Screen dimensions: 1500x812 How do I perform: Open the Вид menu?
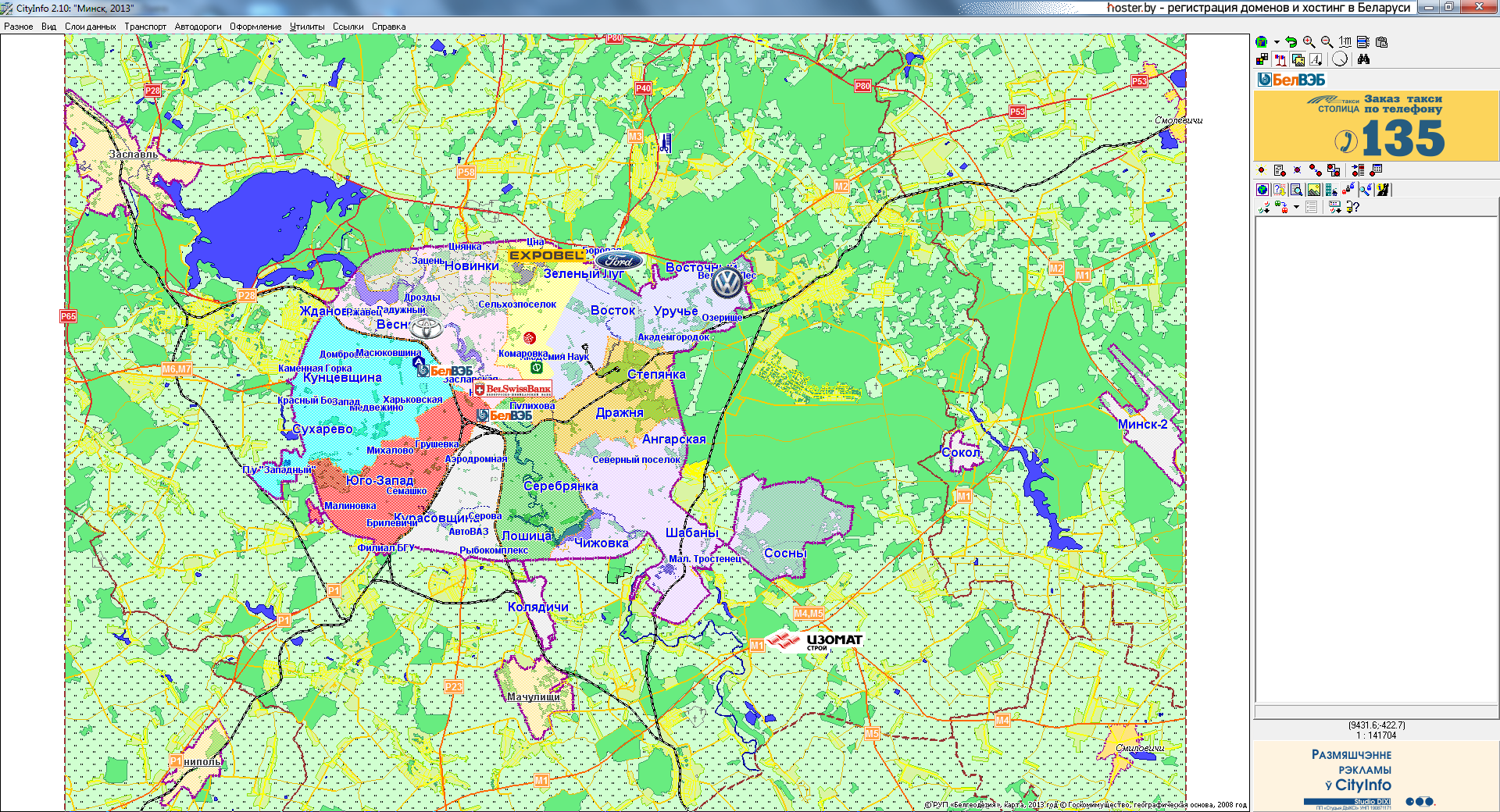(x=48, y=27)
